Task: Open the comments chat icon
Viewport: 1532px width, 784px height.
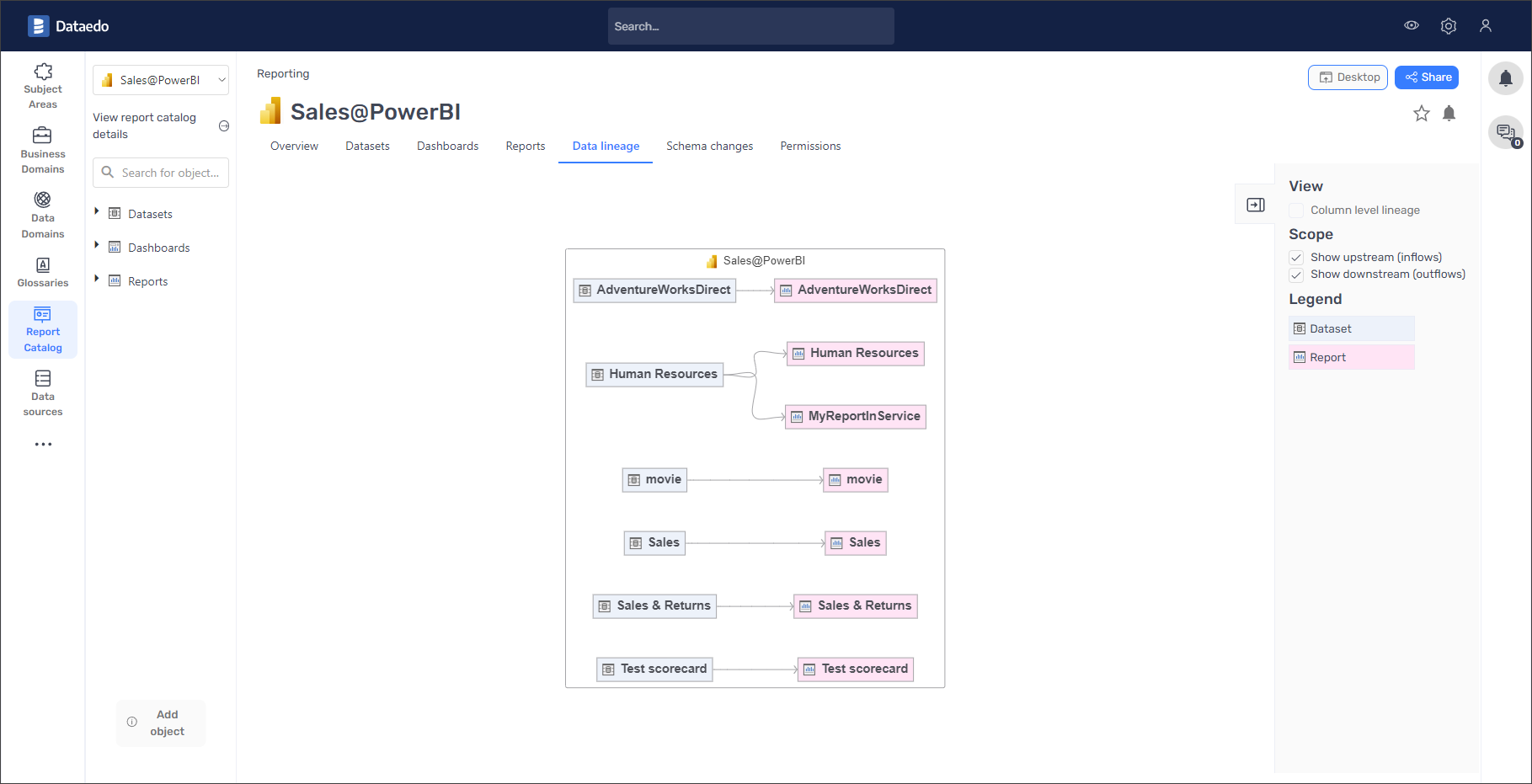Action: coord(1506,132)
